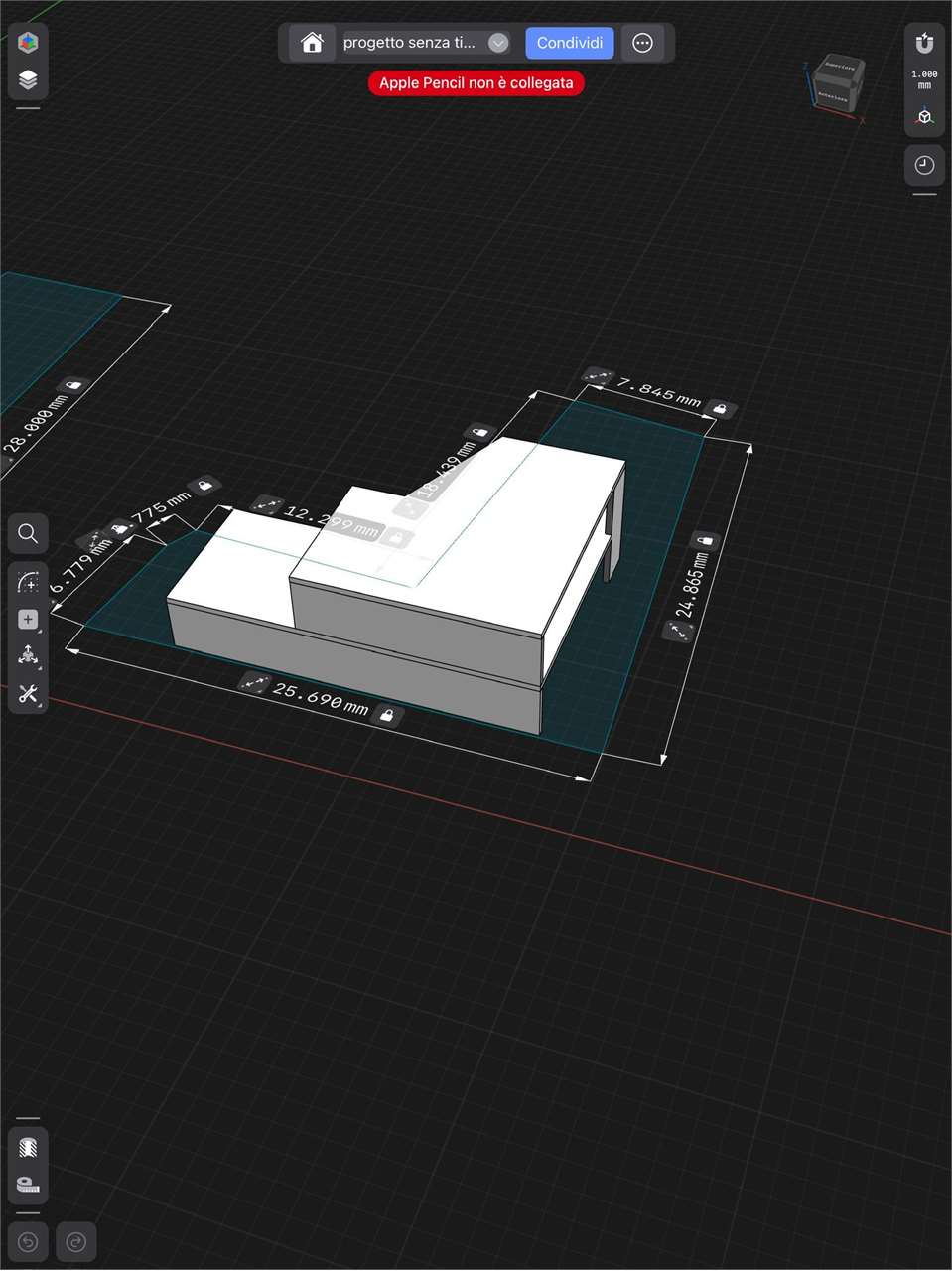This screenshot has height=1271, width=952.
Task: Click the striped cylinder visualization icon
Action: (x=28, y=1147)
